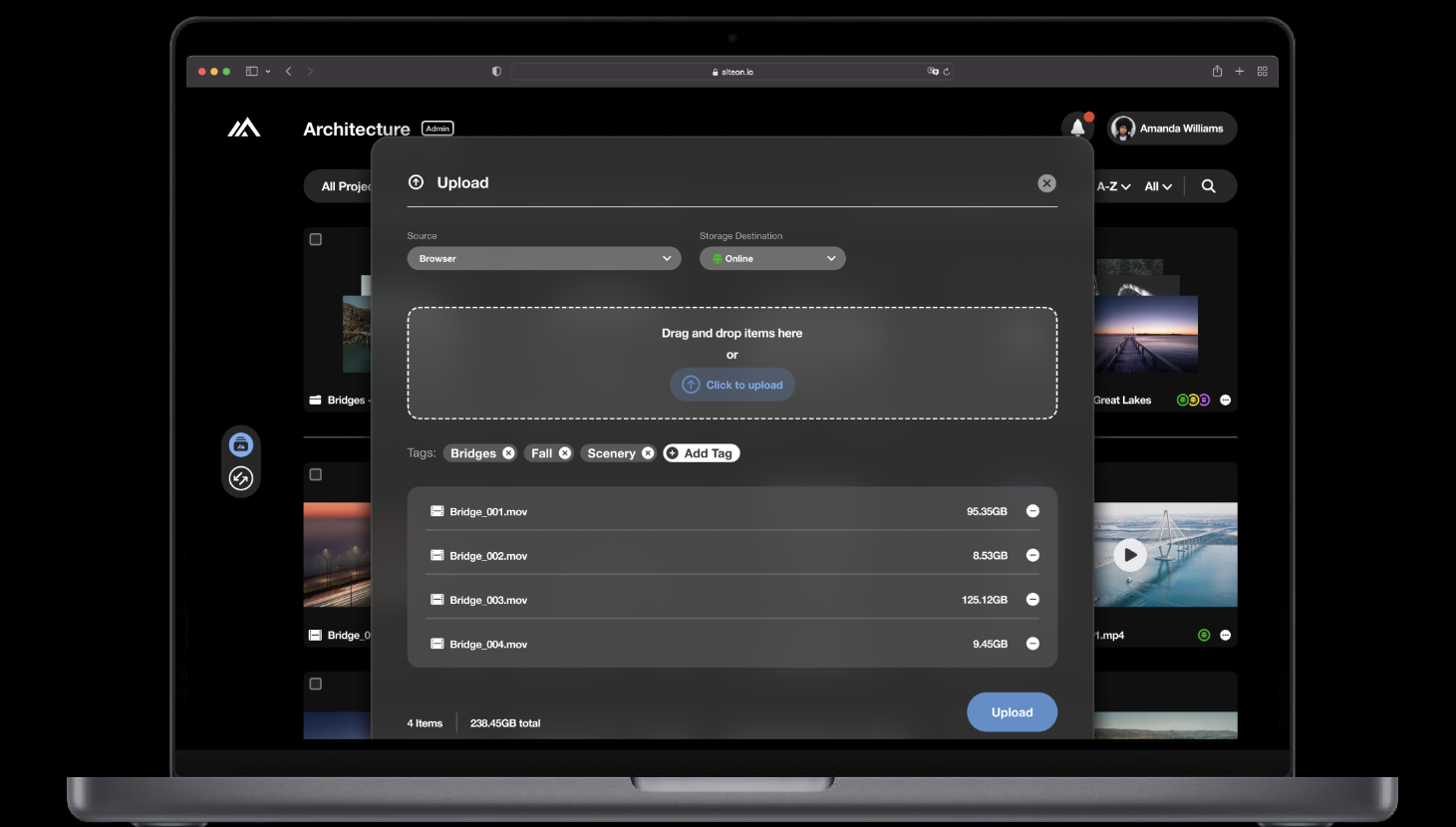1456x827 pixels.
Task: Check the Bridges folder card checkbox
Action: [x=316, y=239]
